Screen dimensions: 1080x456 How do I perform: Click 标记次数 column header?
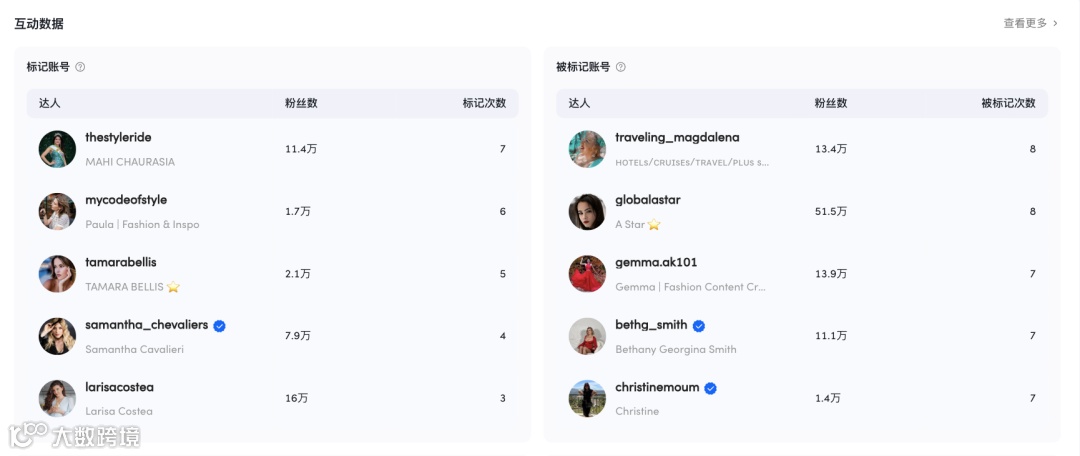pos(484,103)
